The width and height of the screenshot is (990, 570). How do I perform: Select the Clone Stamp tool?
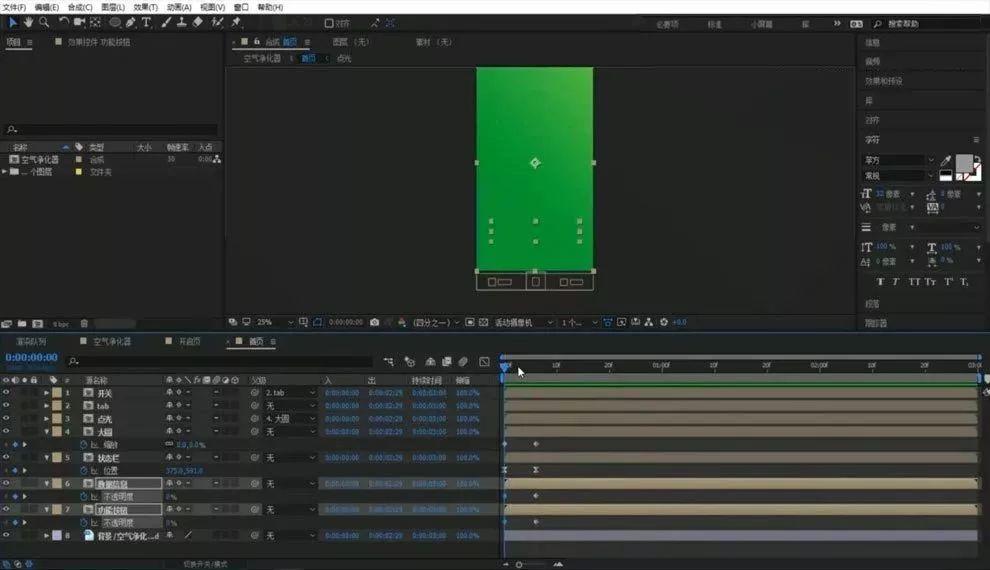(181, 23)
